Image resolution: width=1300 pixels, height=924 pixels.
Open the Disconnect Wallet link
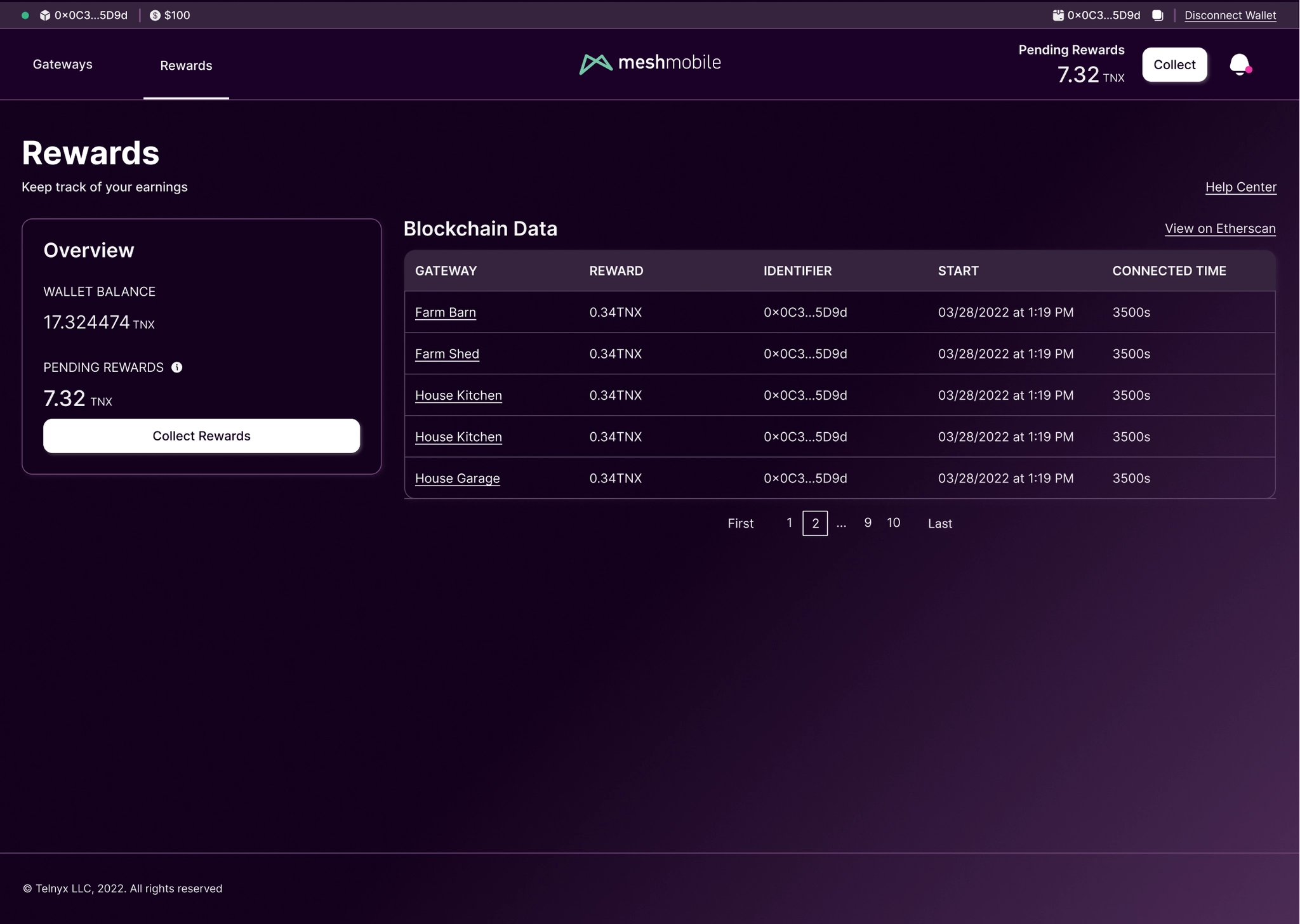pos(1230,15)
